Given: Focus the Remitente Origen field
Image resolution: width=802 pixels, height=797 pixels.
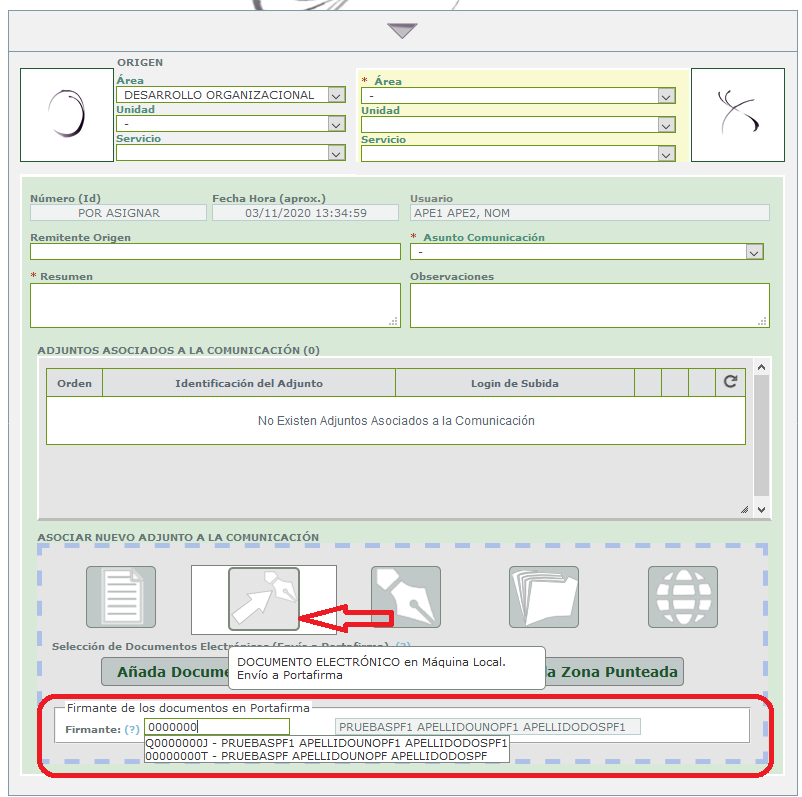Looking at the screenshot, I should pyautogui.click(x=215, y=252).
